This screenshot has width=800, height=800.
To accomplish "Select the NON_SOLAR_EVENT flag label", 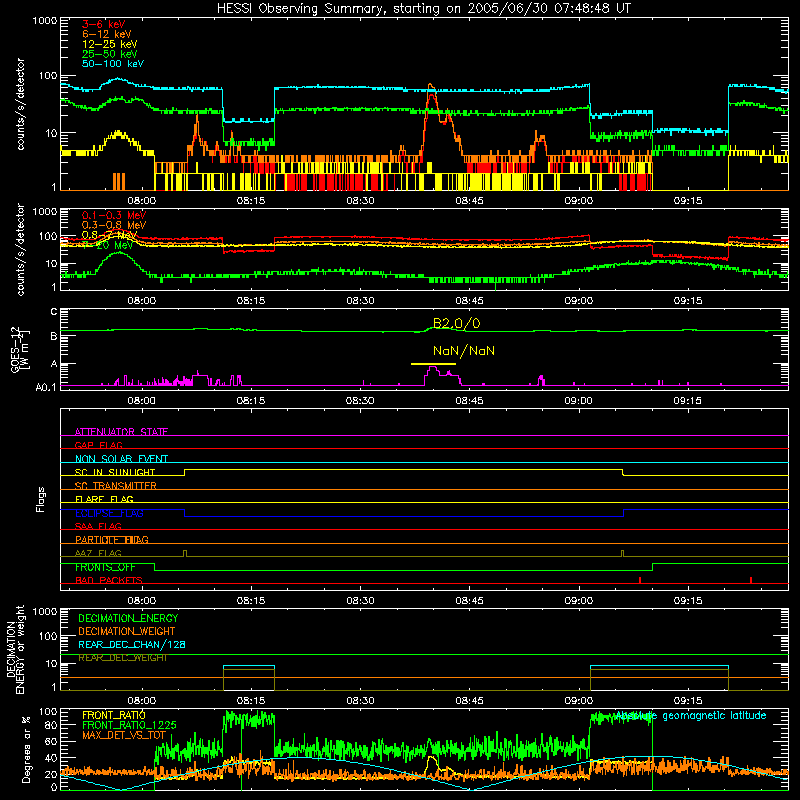I will (121, 459).
